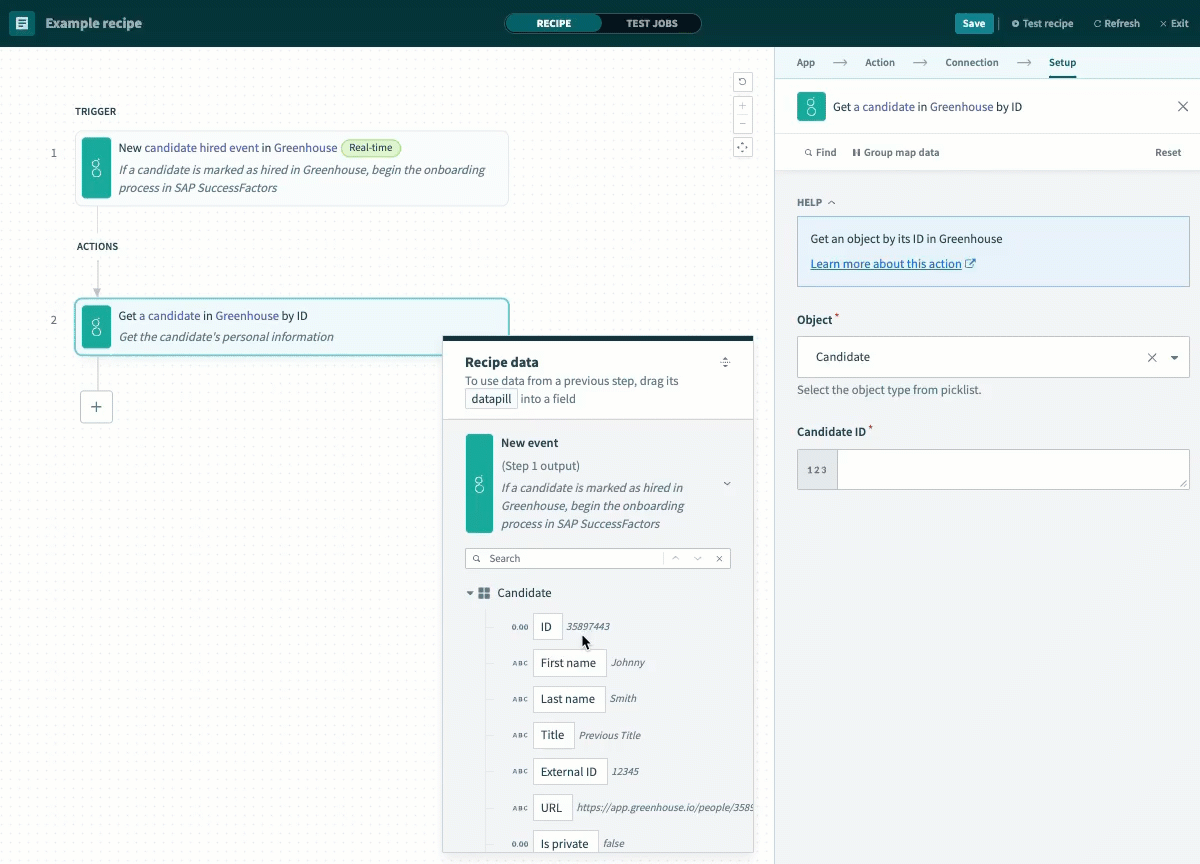Toggle the 123 formula mode on Candidate ID field
This screenshot has height=864, width=1200.
pyautogui.click(x=816, y=469)
